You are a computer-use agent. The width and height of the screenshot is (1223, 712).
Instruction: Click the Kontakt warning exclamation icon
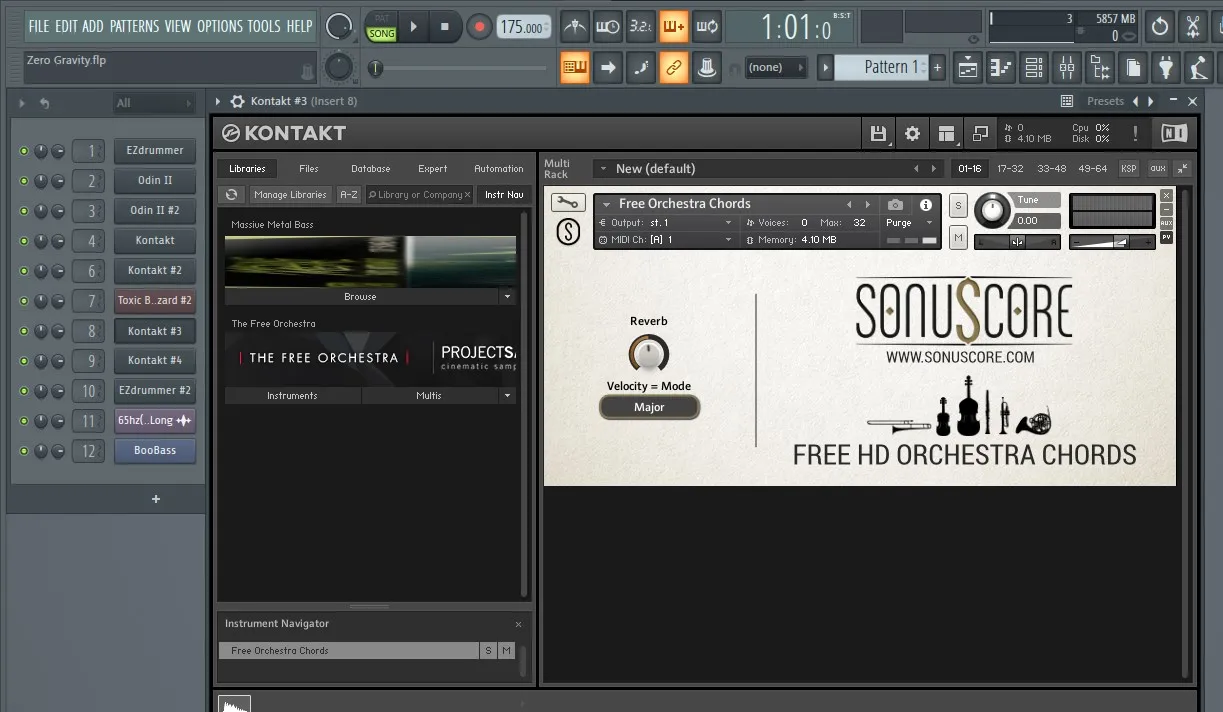(x=1135, y=133)
